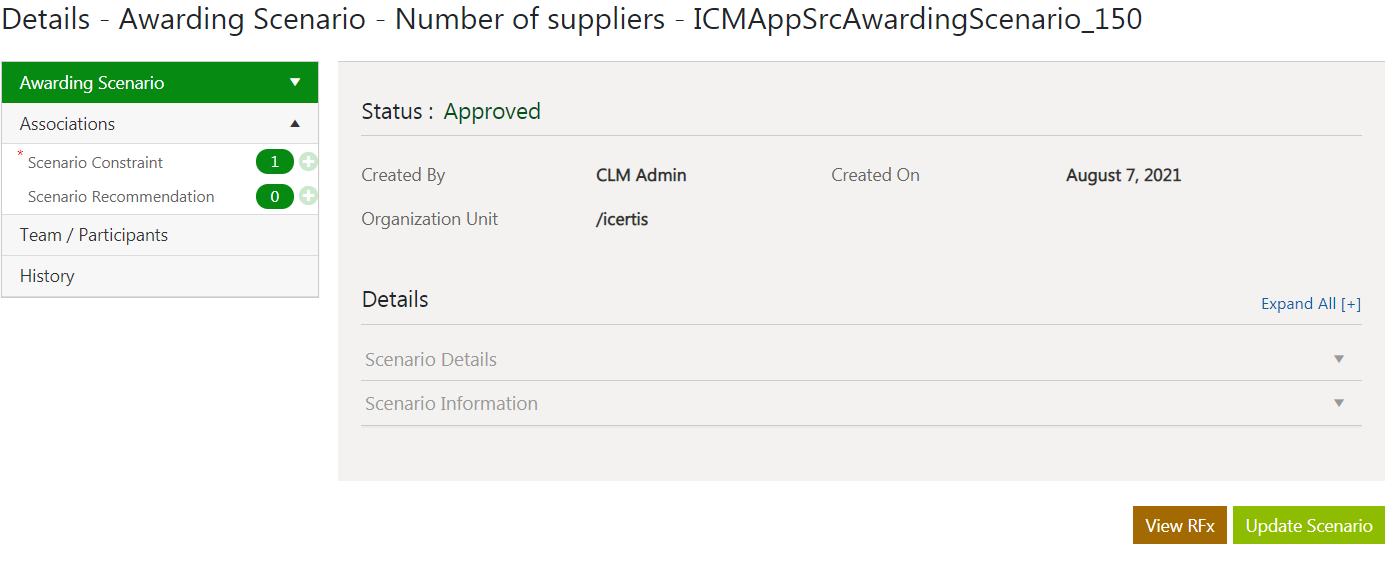
Task: Add a new Scenario Recommendation with plus icon
Action: (x=308, y=197)
